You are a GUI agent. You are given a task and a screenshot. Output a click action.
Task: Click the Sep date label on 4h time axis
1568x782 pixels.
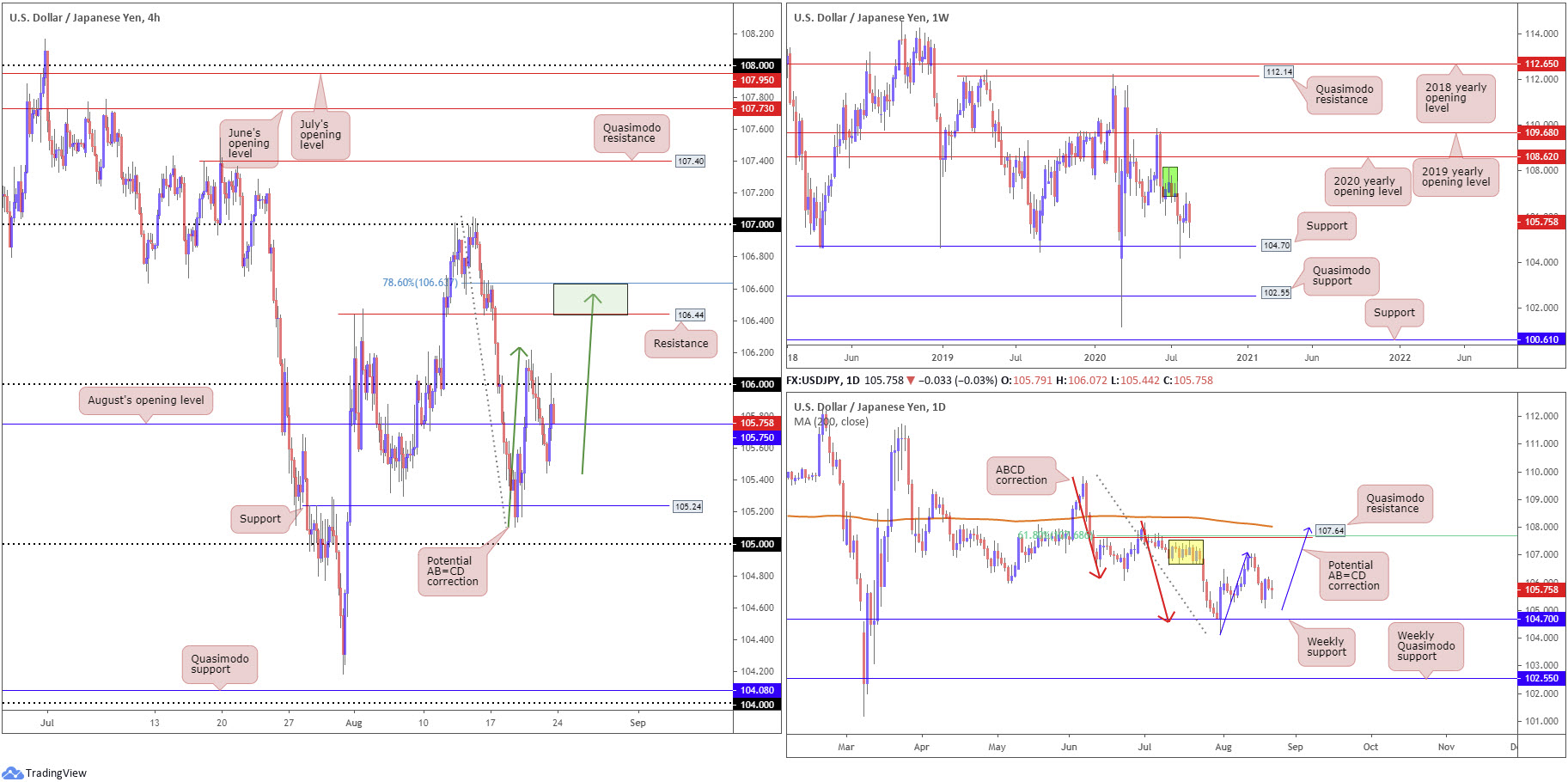click(x=638, y=723)
